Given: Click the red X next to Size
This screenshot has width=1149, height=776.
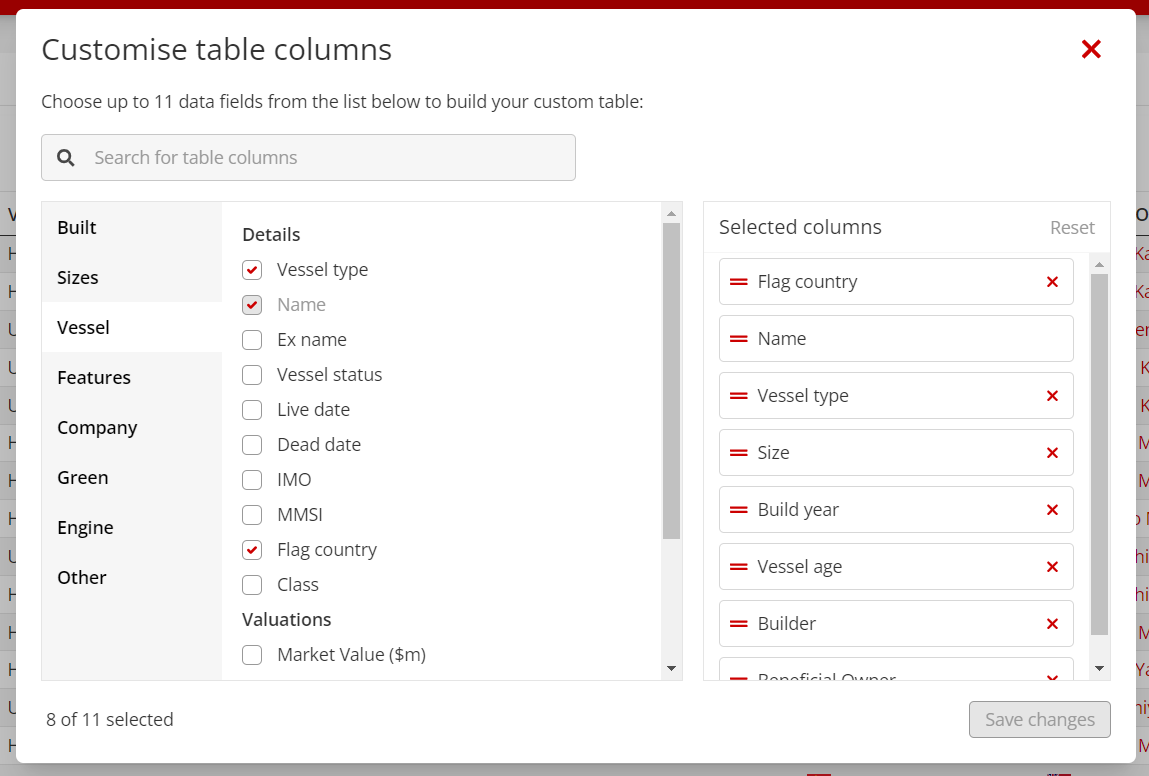Looking at the screenshot, I should [1052, 453].
